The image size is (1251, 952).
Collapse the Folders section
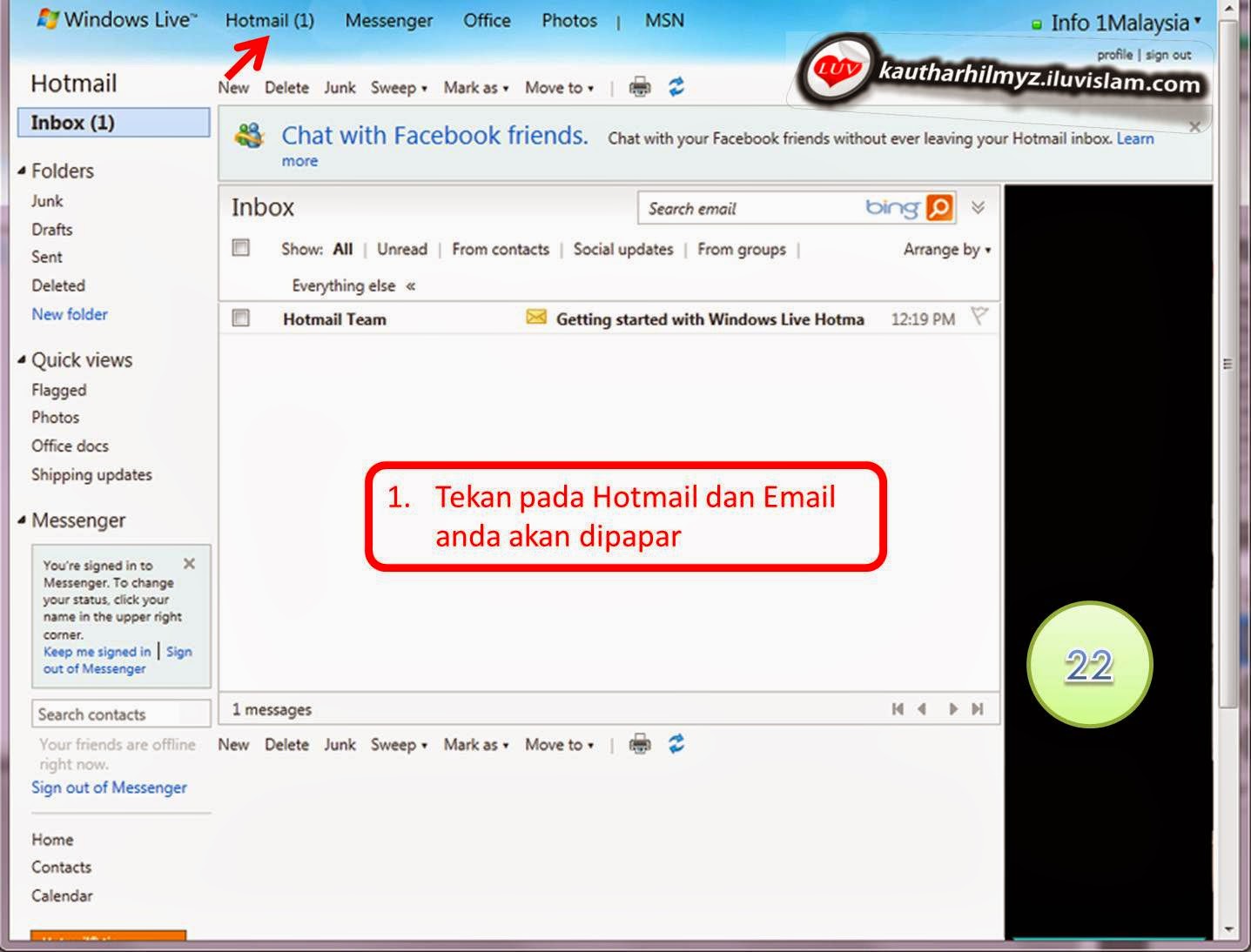point(23,171)
